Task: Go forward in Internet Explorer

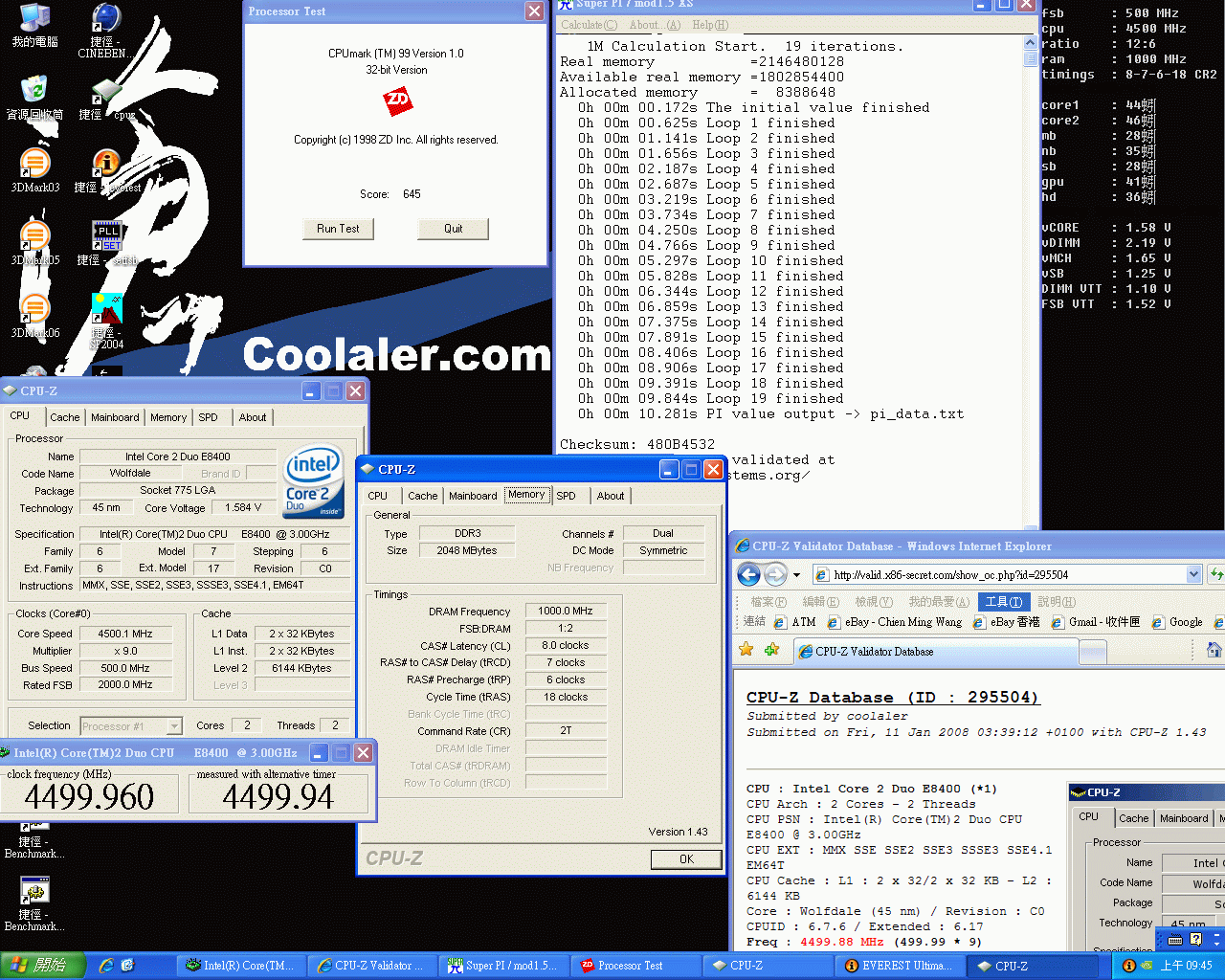Action: (x=774, y=574)
